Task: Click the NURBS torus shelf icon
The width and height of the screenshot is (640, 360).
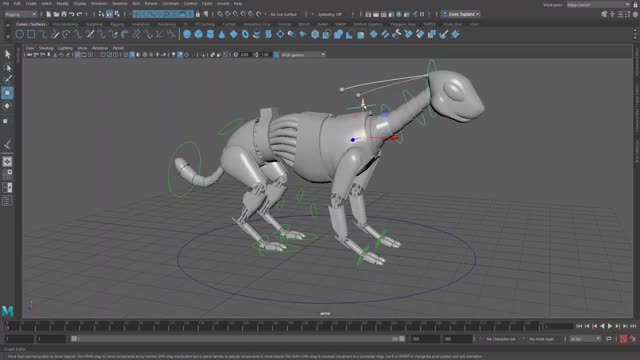Action: [x=245, y=34]
